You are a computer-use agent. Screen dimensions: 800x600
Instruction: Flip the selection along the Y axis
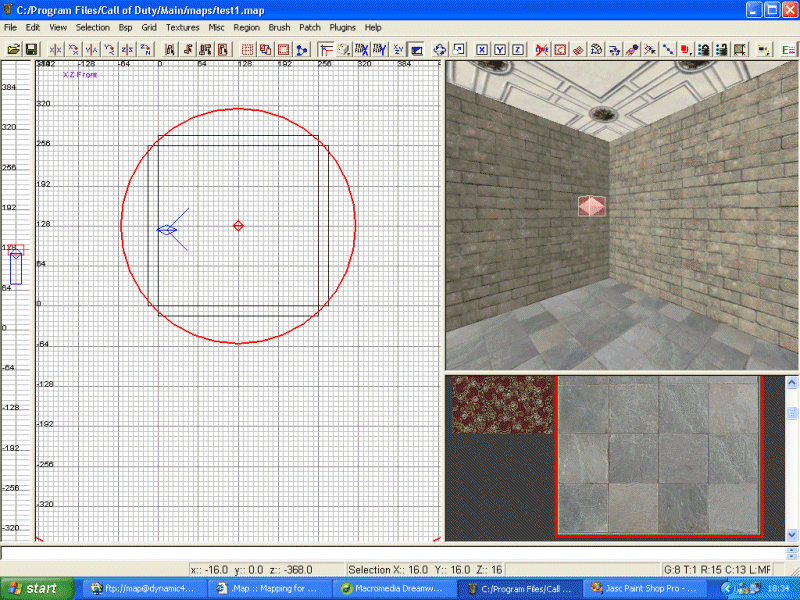[x=91, y=49]
